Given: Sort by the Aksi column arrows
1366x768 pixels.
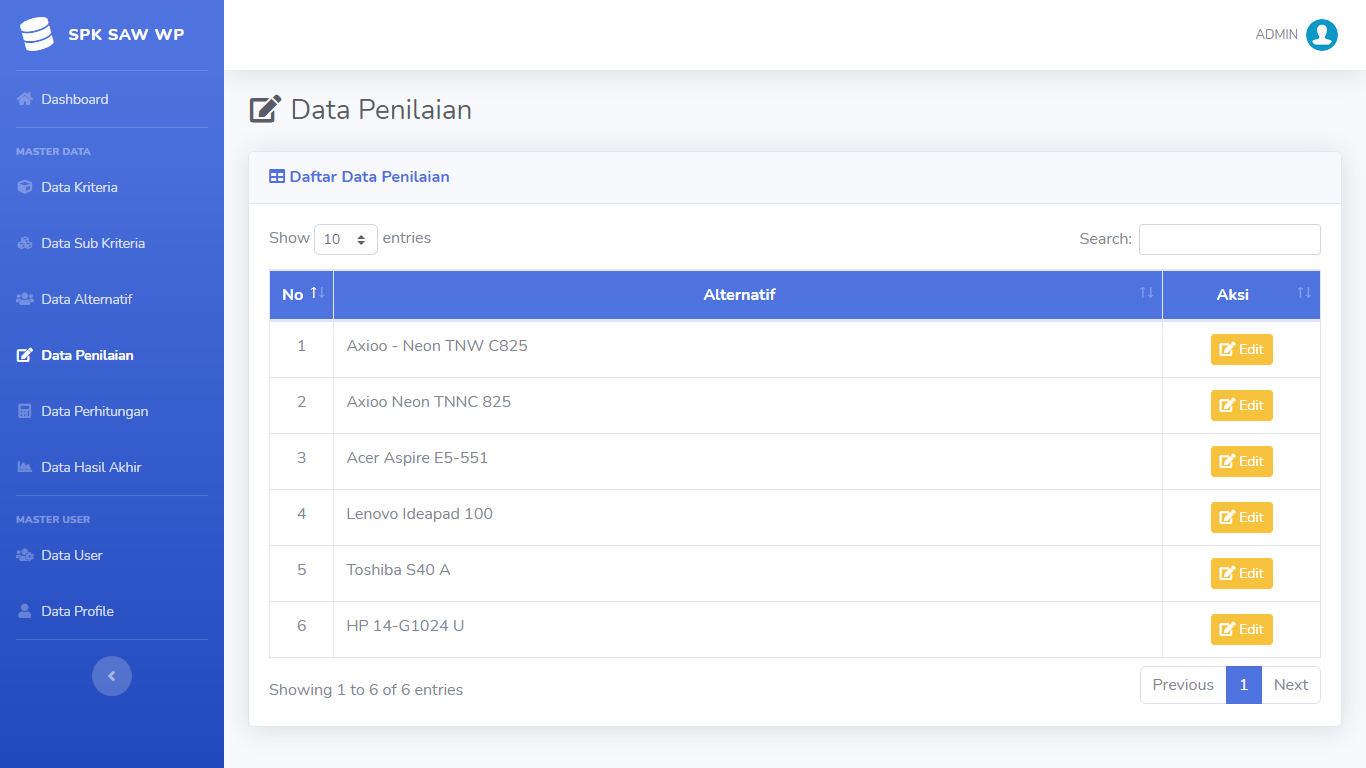Looking at the screenshot, I should point(1304,293).
